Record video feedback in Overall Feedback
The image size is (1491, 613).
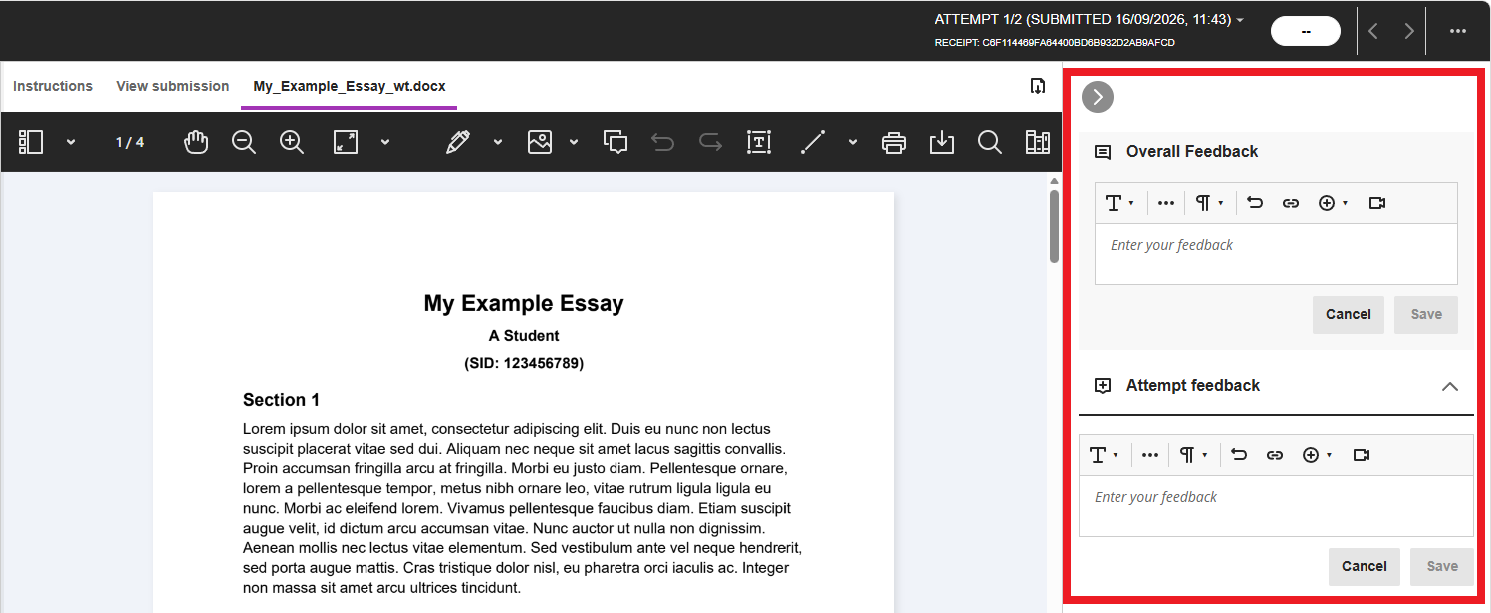point(1377,203)
